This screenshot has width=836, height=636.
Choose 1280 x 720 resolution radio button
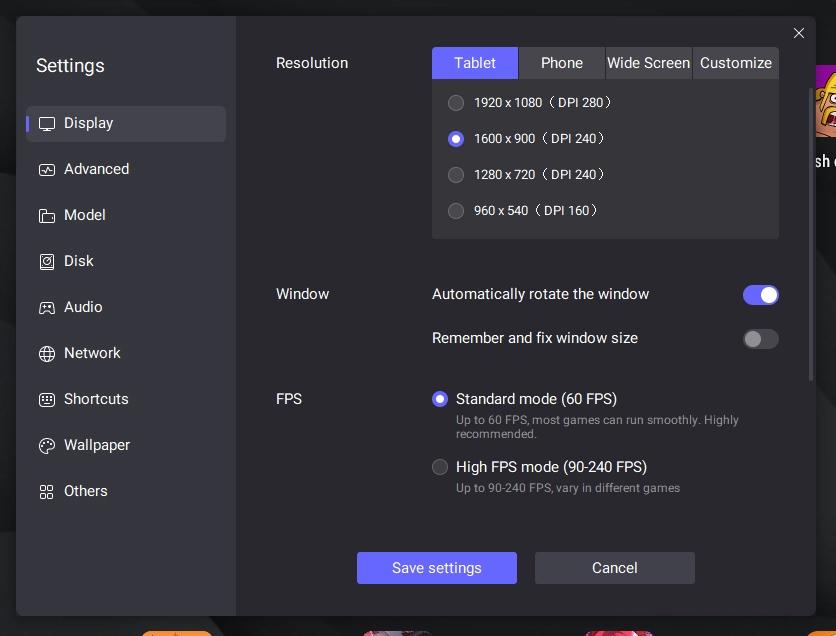pos(456,175)
